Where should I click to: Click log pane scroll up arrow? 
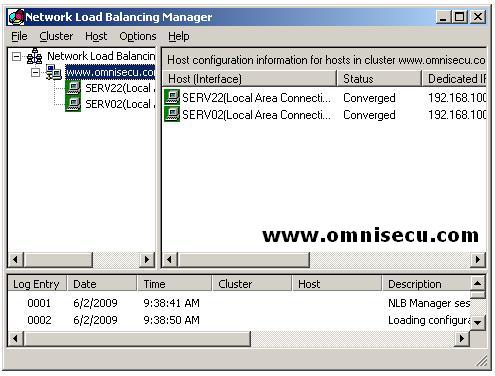478,284
